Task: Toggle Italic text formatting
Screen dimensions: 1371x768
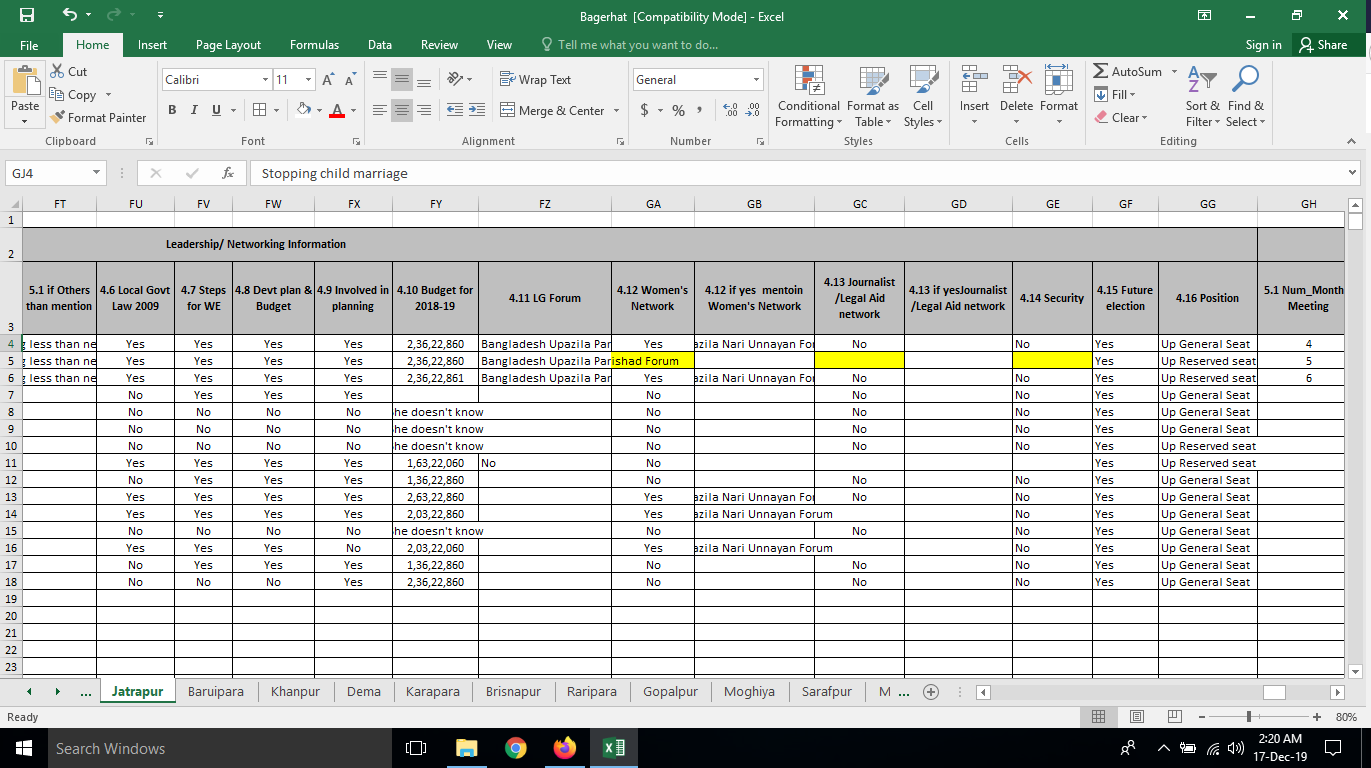Action: (x=194, y=111)
